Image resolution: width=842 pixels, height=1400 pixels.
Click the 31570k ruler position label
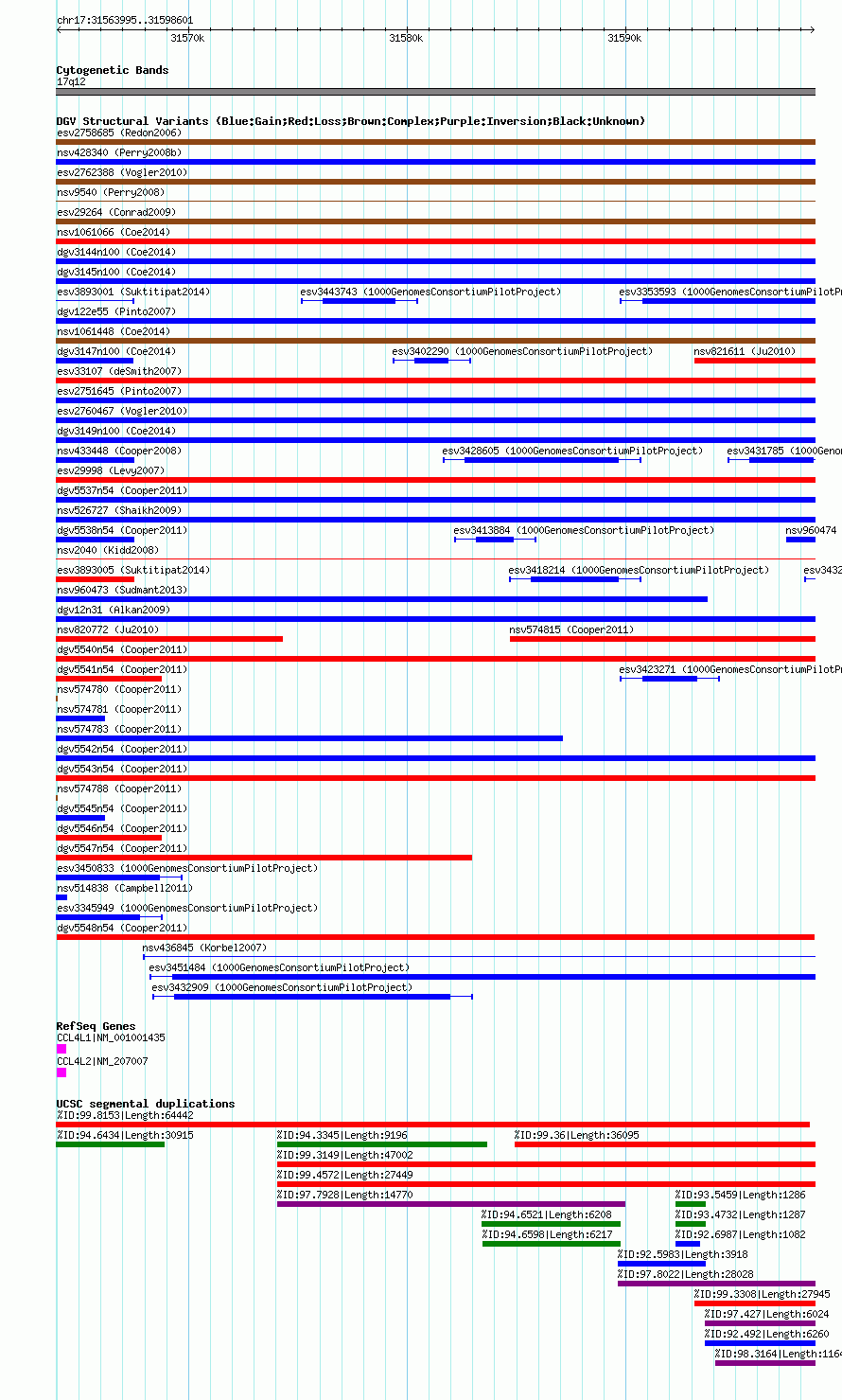187,38
